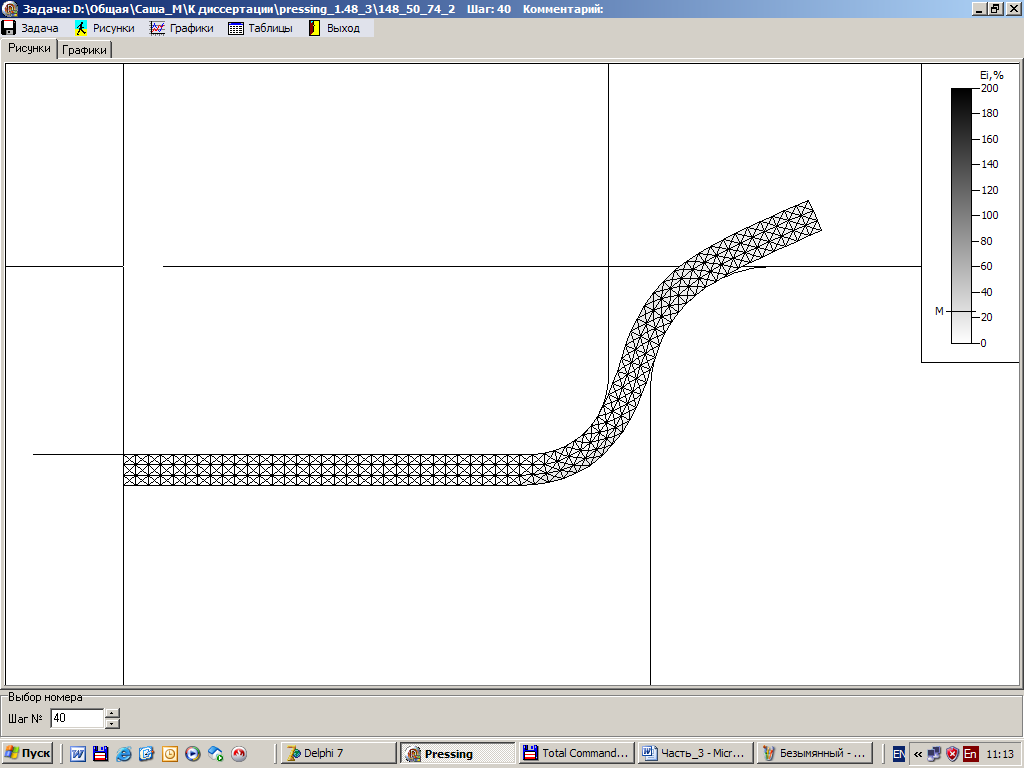Switch to Delphi 7 in taskbar
This screenshot has height=768, width=1024.
coord(337,753)
